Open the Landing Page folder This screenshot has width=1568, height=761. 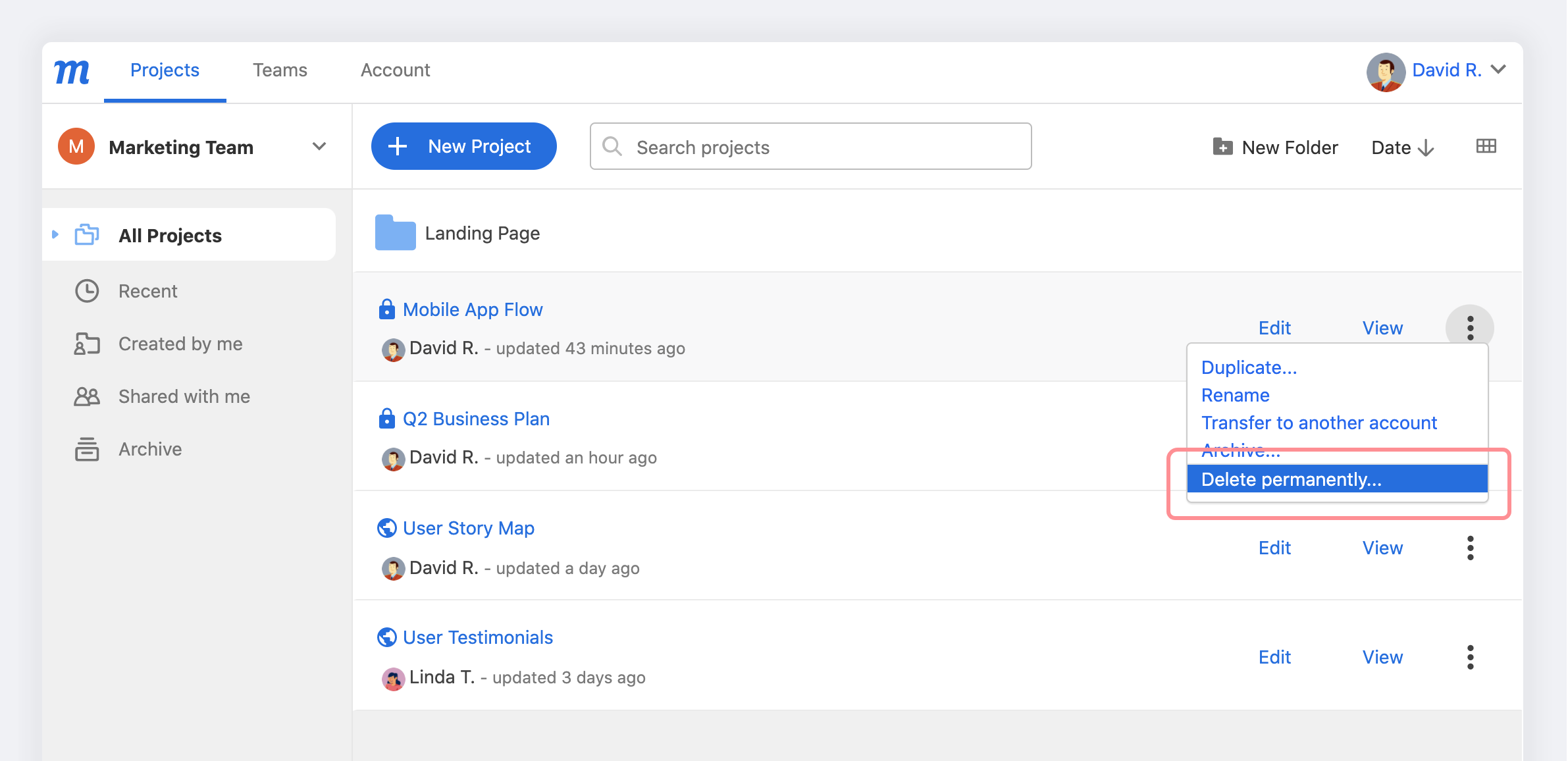pos(482,233)
